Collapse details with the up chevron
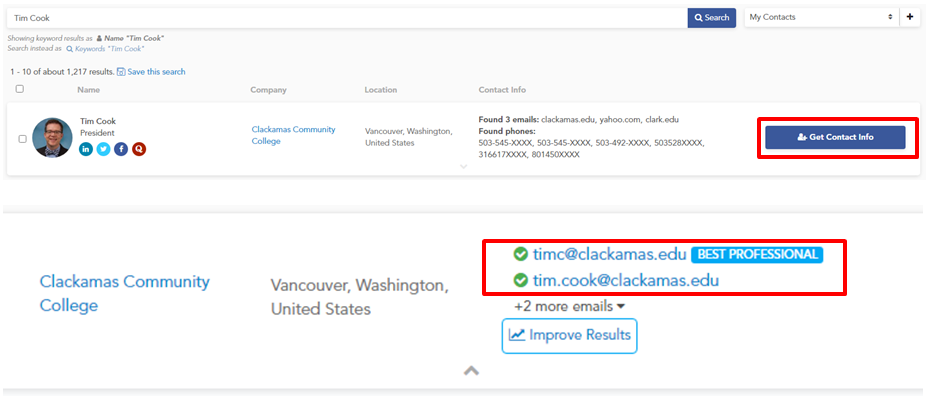This screenshot has width=934, height=399. point(471,370)
